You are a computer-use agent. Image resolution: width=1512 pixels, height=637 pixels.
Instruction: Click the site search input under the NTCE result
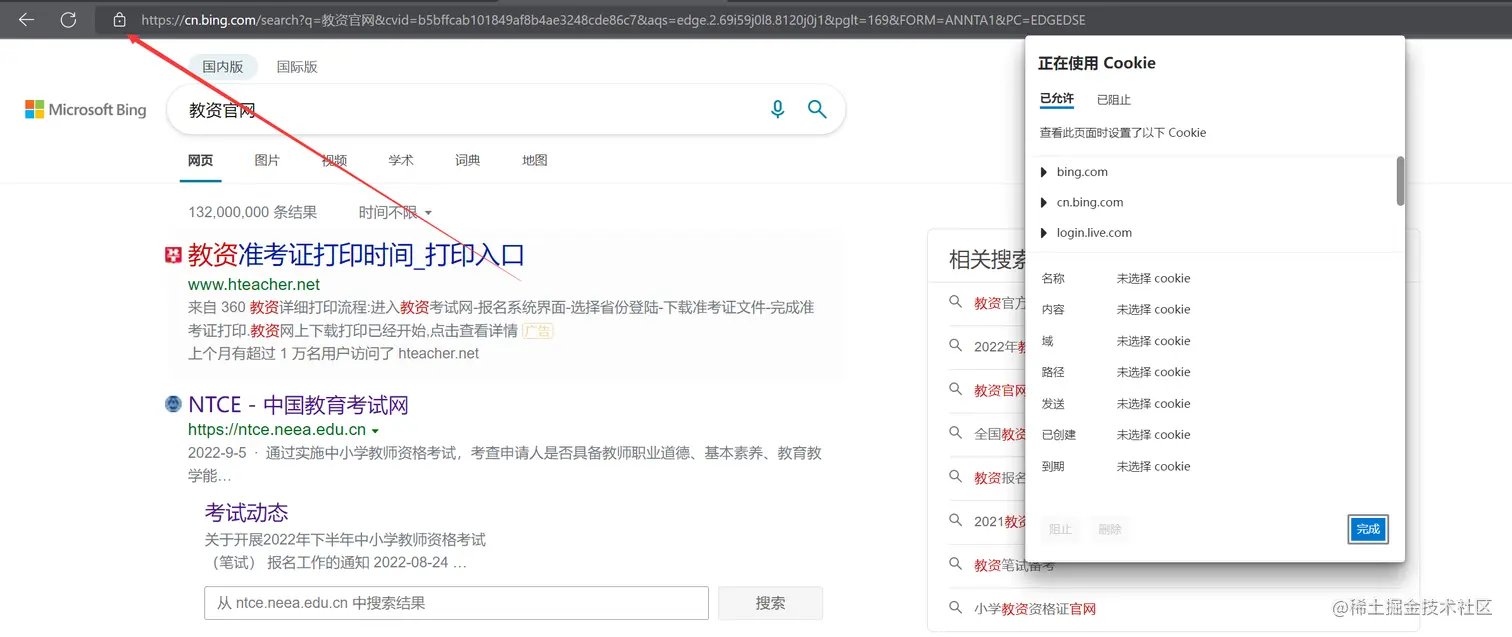click(x=455, y=602)
